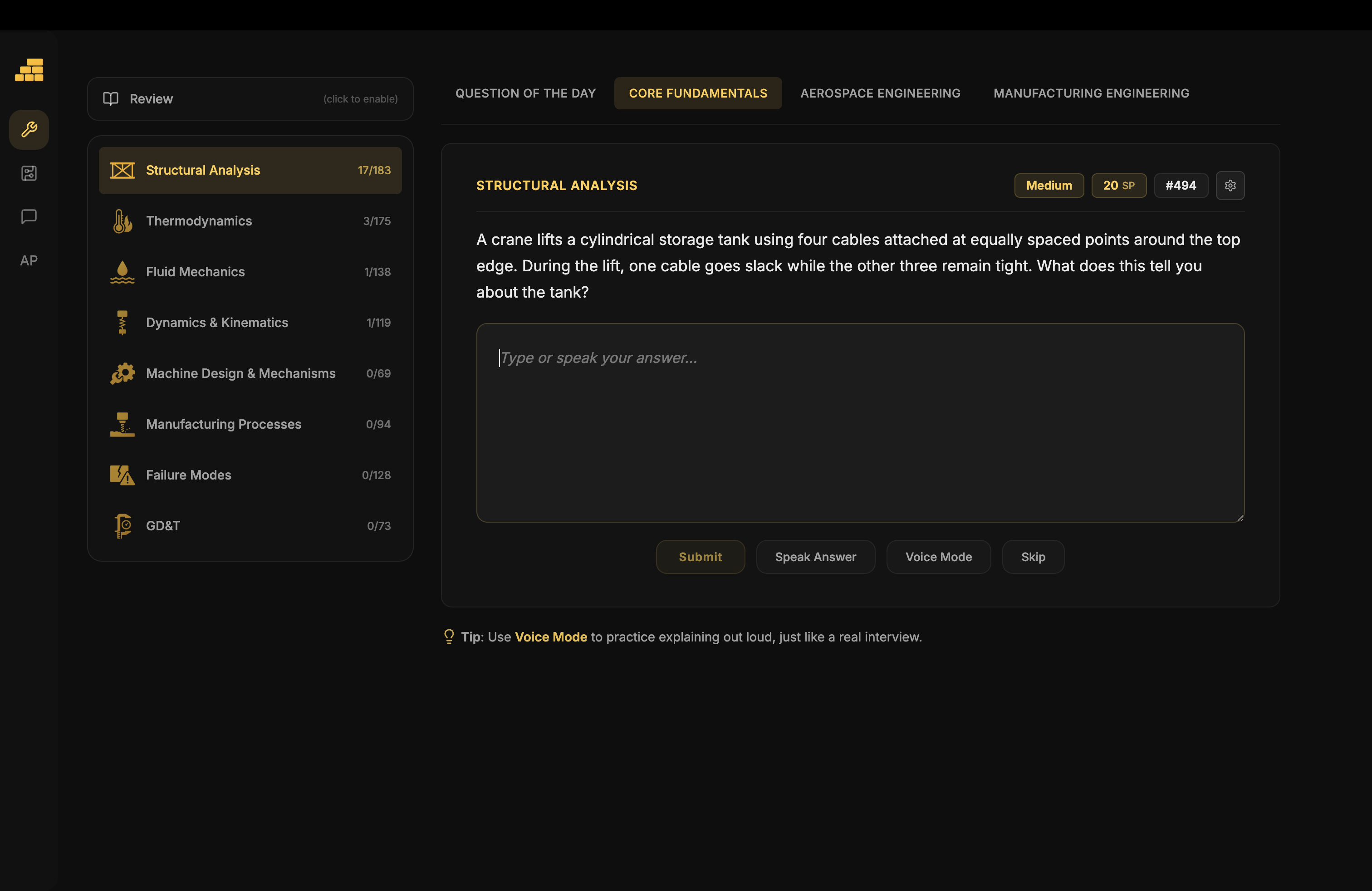Screen dimensions: 1372x891
Task: Select Structural Analysis category
Action: (x=250, y=171)
